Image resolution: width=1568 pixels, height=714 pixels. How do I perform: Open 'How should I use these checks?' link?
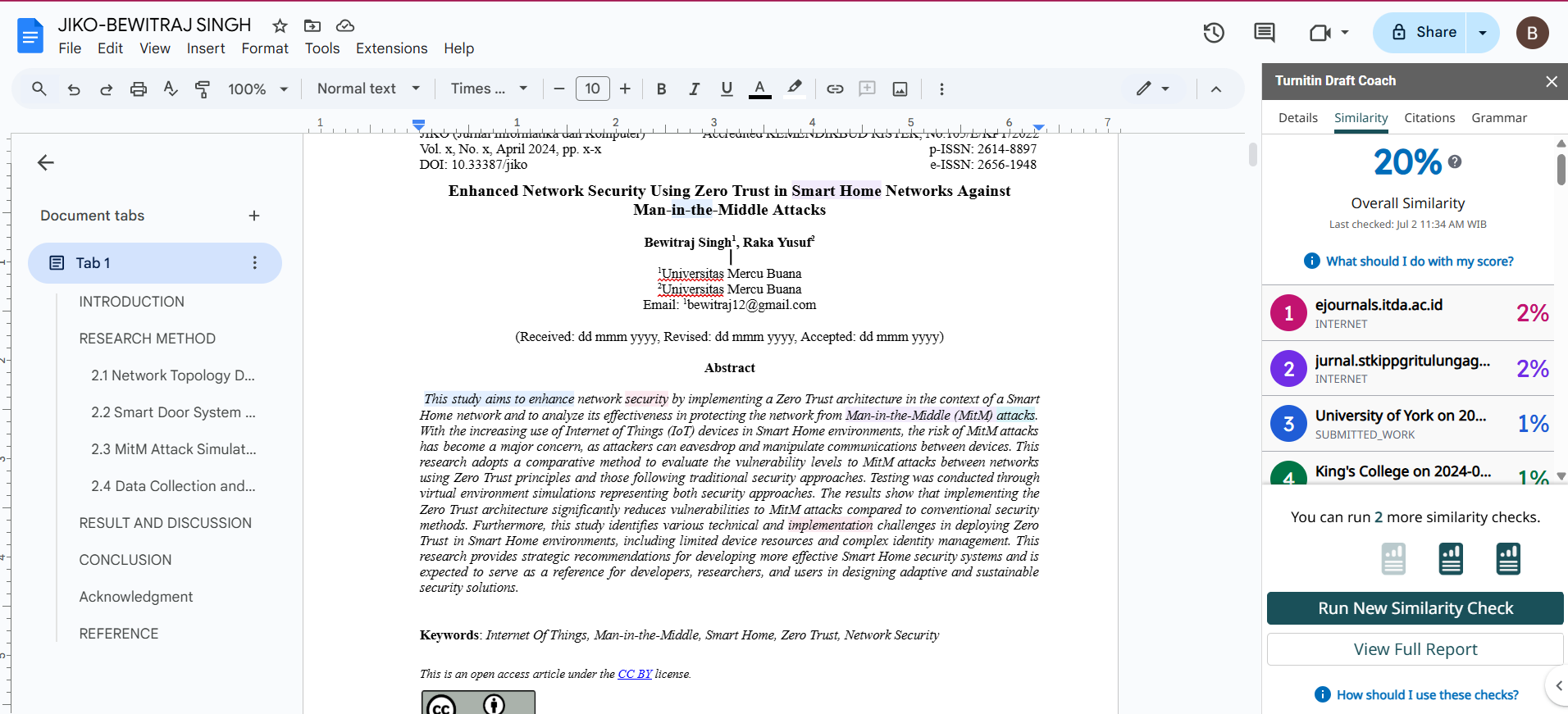pyautogui.click(x=1428, y=695)
